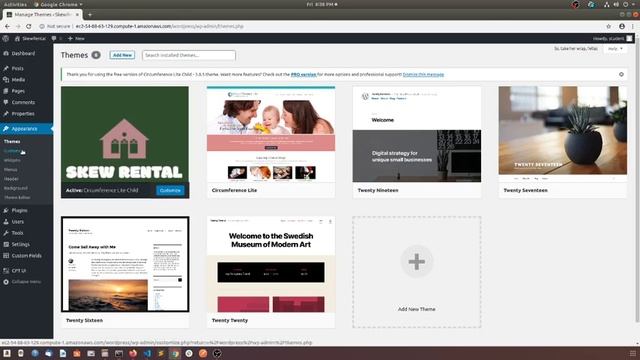Open Dashboard from the sidebar
The width and height of the screenshot is (640, 360).
pyautogui.click(x=23, y=53)
